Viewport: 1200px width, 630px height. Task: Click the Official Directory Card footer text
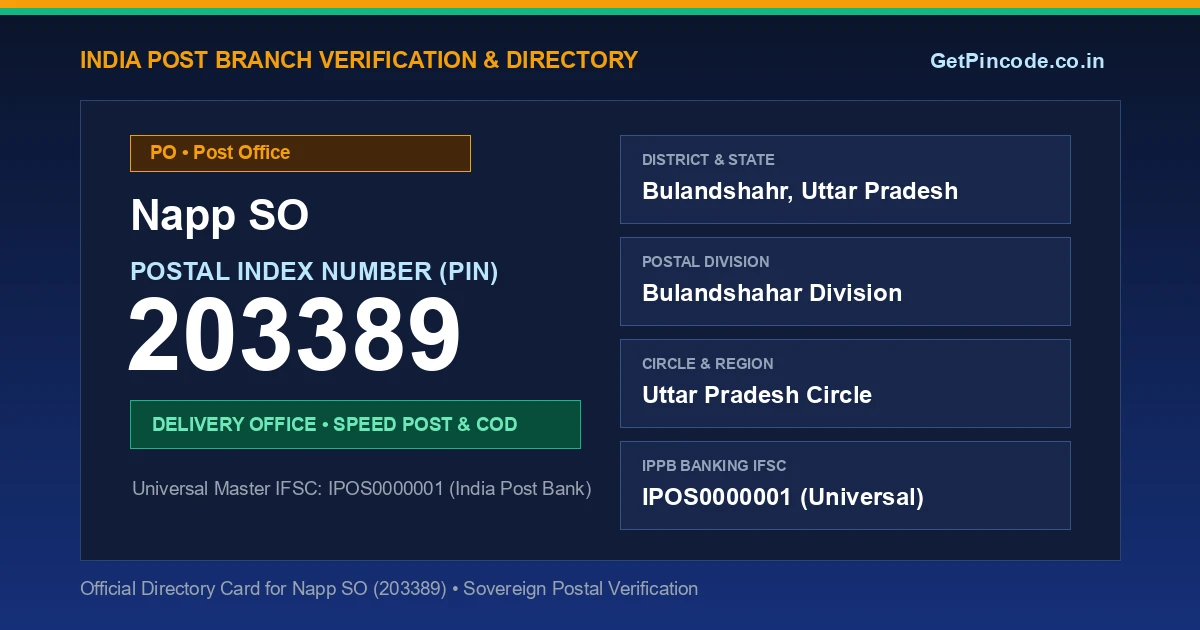tap(389, 589)
